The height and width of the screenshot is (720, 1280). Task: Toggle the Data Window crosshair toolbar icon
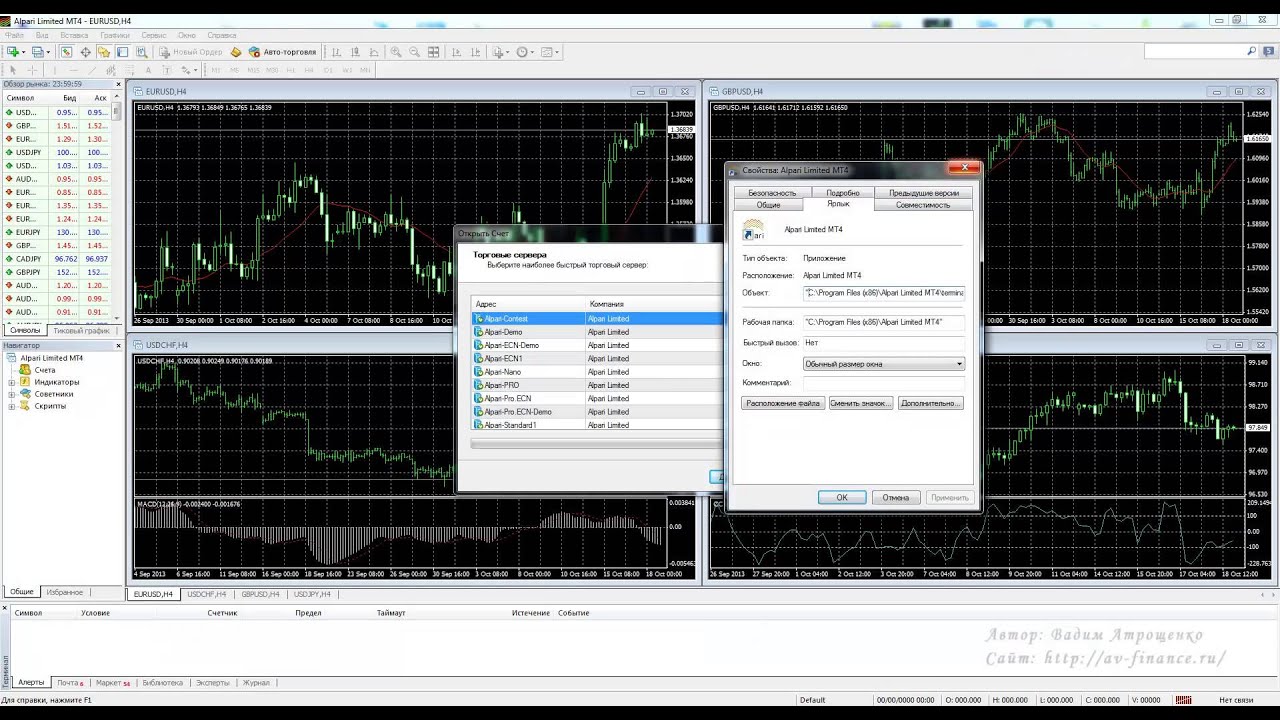tap(85, 52)
